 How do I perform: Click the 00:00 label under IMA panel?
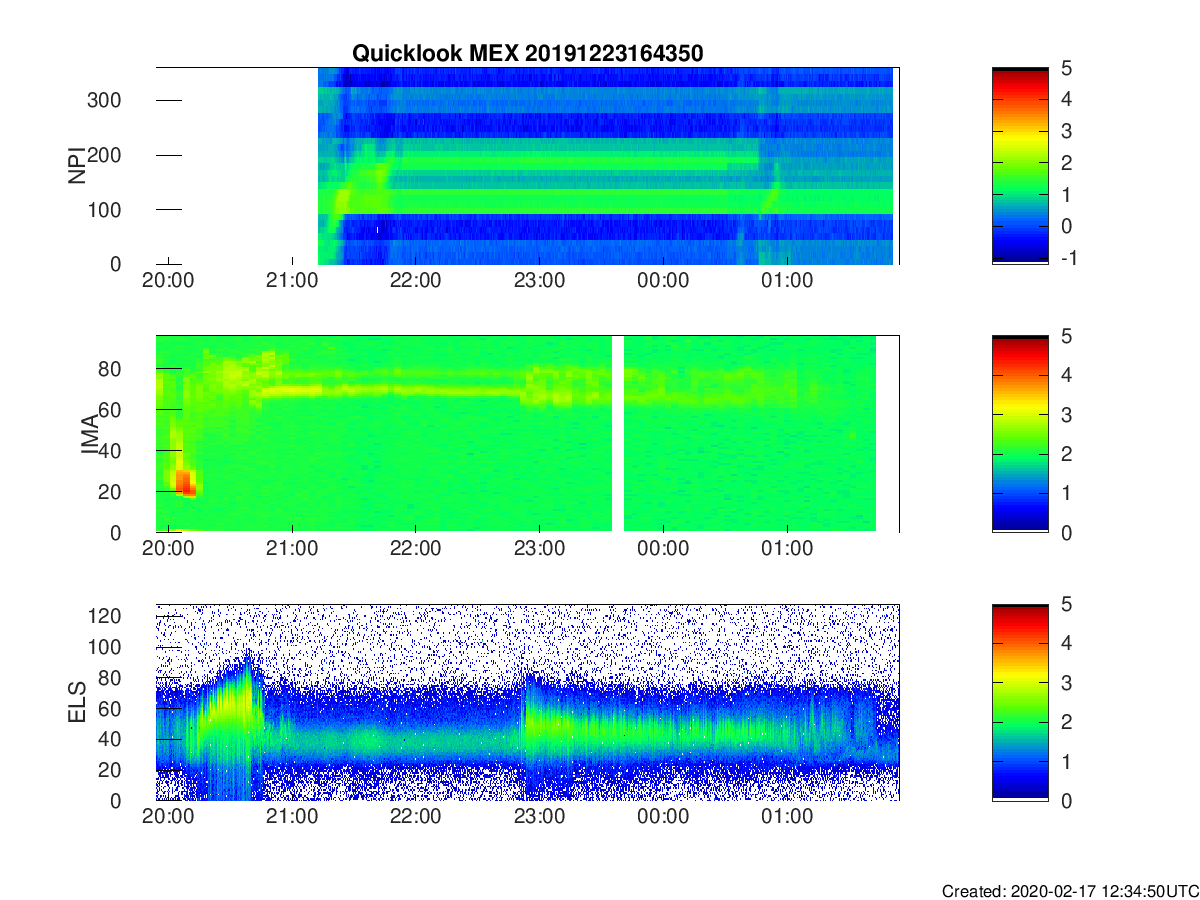pyautogui.click(x=664, y=548)
